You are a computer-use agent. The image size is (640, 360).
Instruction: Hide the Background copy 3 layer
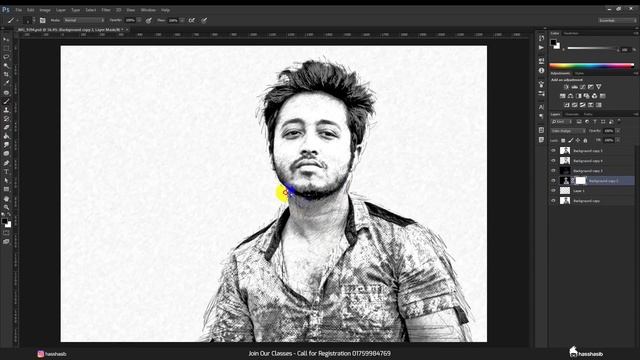click(553, 171)
